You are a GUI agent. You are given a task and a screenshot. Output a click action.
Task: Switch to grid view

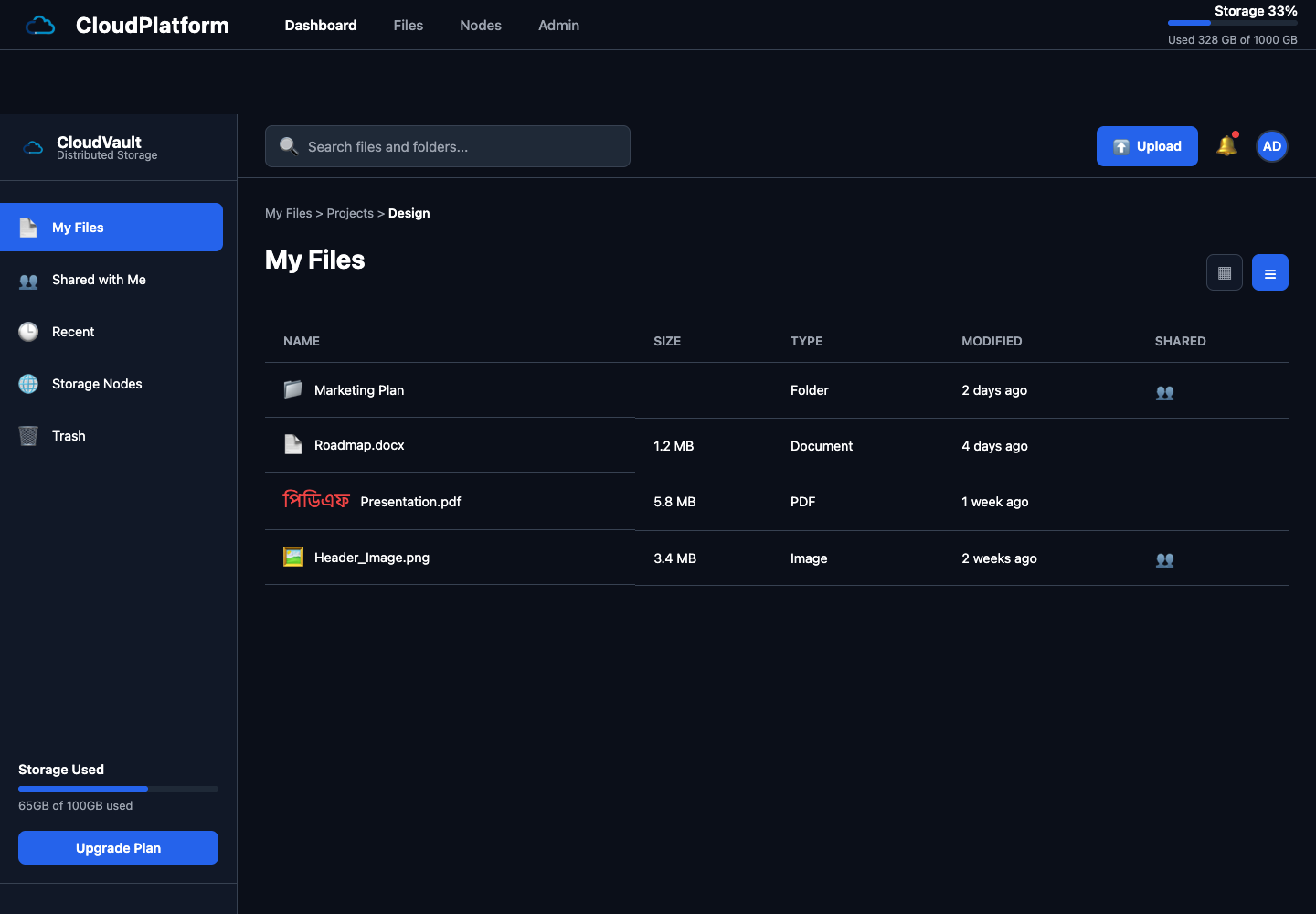1225,272
